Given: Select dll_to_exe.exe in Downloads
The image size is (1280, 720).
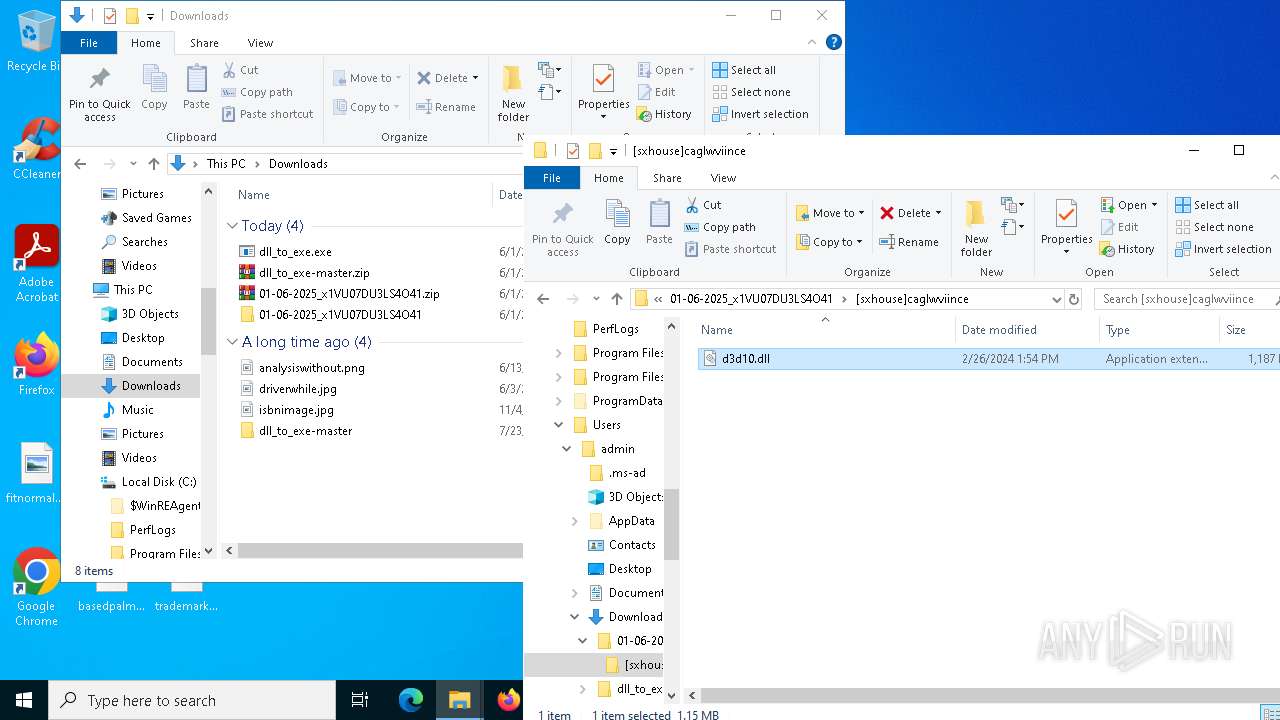Looking at the screenshot, I should (295, 252).
